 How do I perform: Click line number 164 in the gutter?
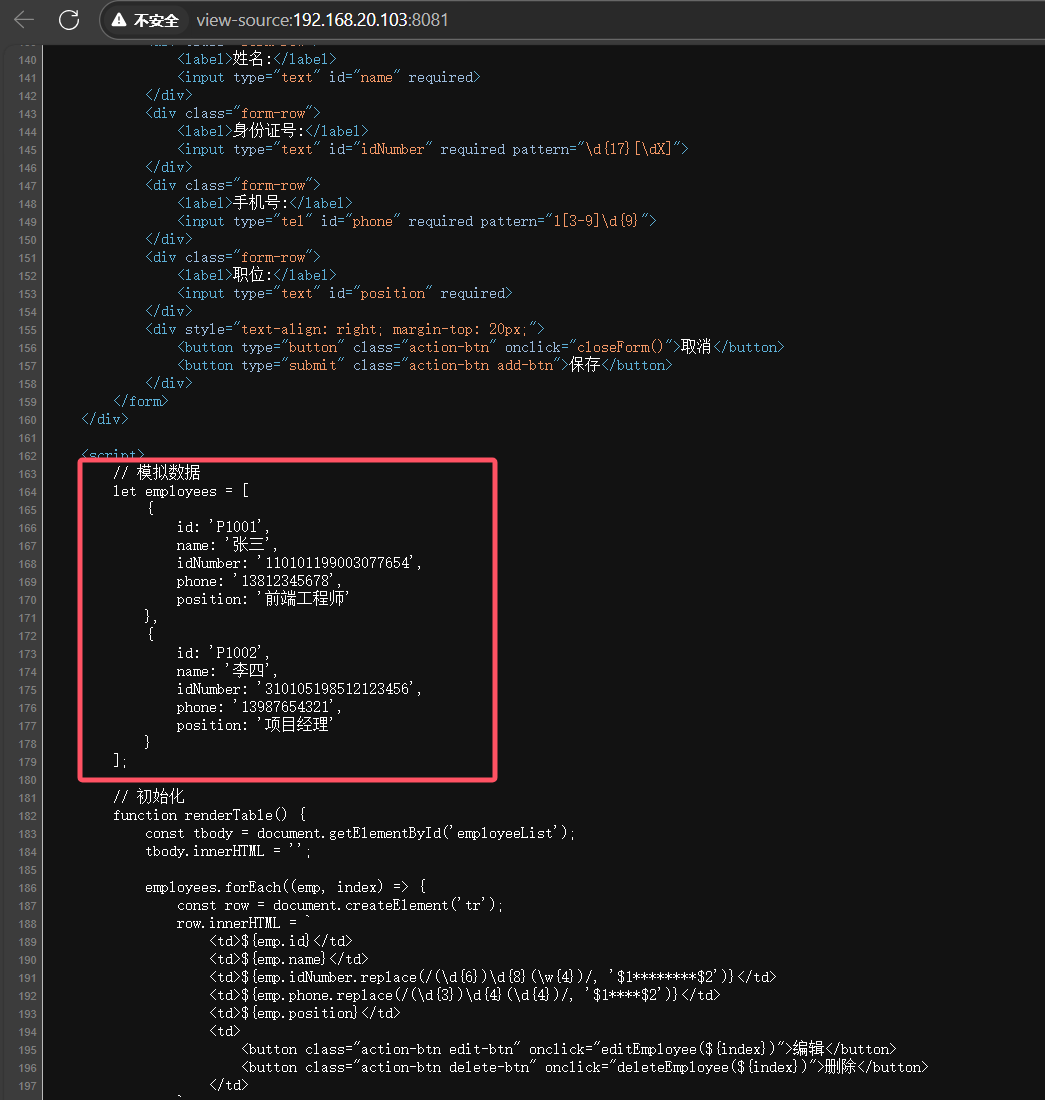pos(27,492)
